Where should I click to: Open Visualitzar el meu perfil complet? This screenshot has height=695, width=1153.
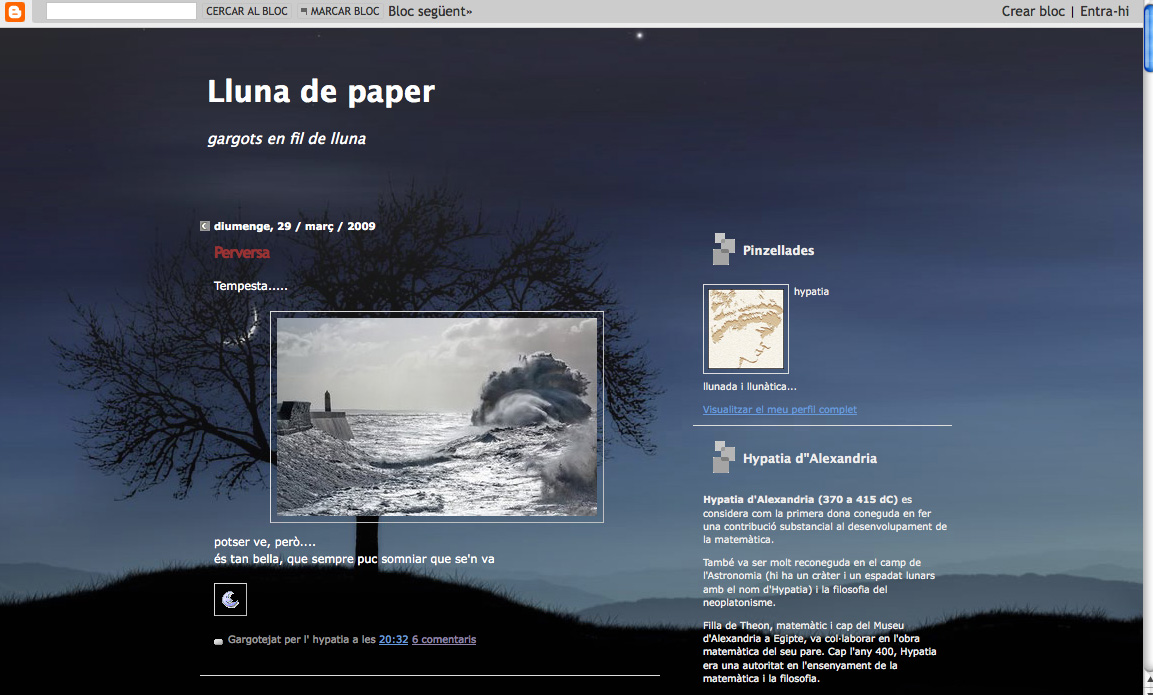coord(779,409)
